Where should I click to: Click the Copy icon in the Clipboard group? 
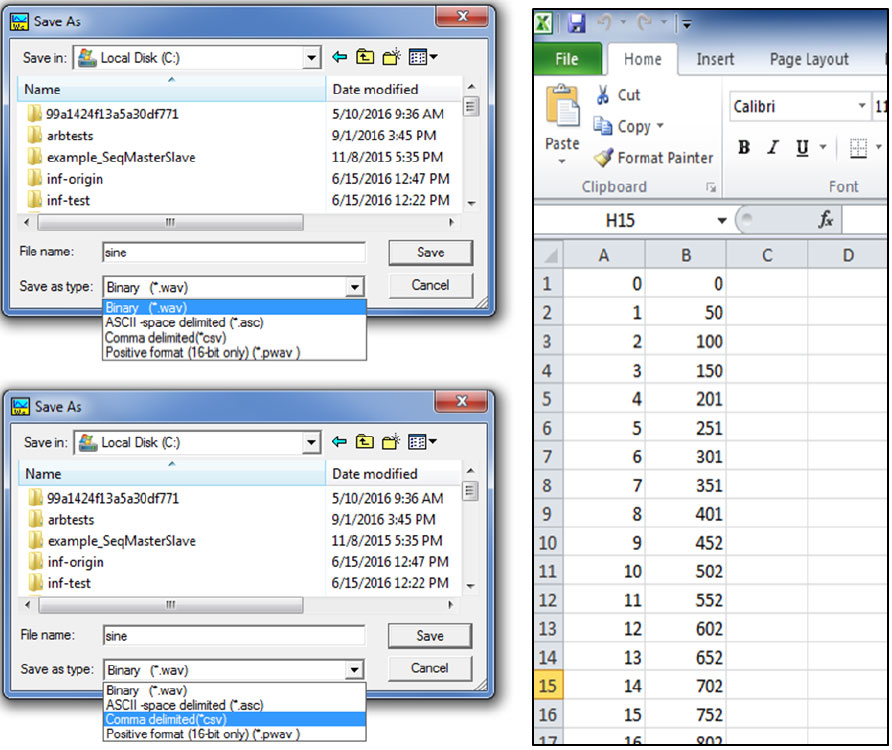tap(603, 126)
